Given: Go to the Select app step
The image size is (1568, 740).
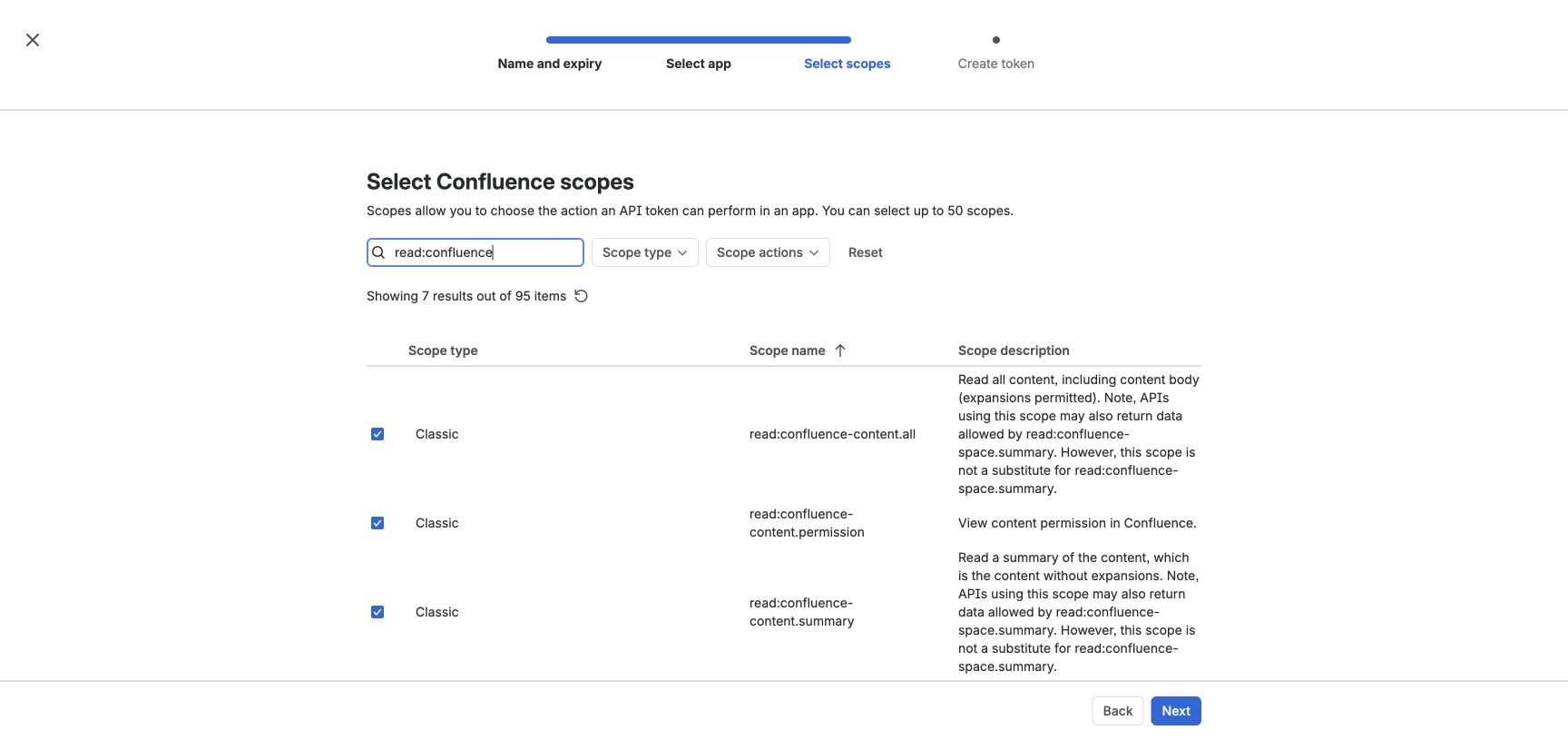Looking at the screenshot, I should coord(699,64).
